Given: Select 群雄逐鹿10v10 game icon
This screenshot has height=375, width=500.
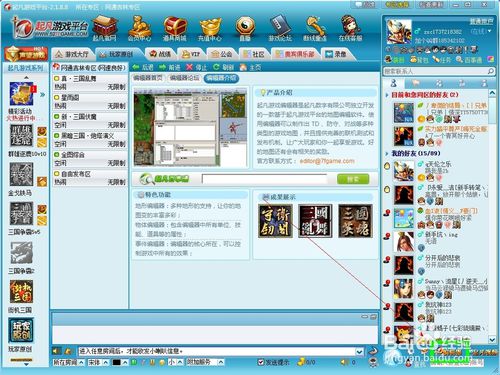Looking at the screenshot, I should pyautogui.click(x=21, y=136).
